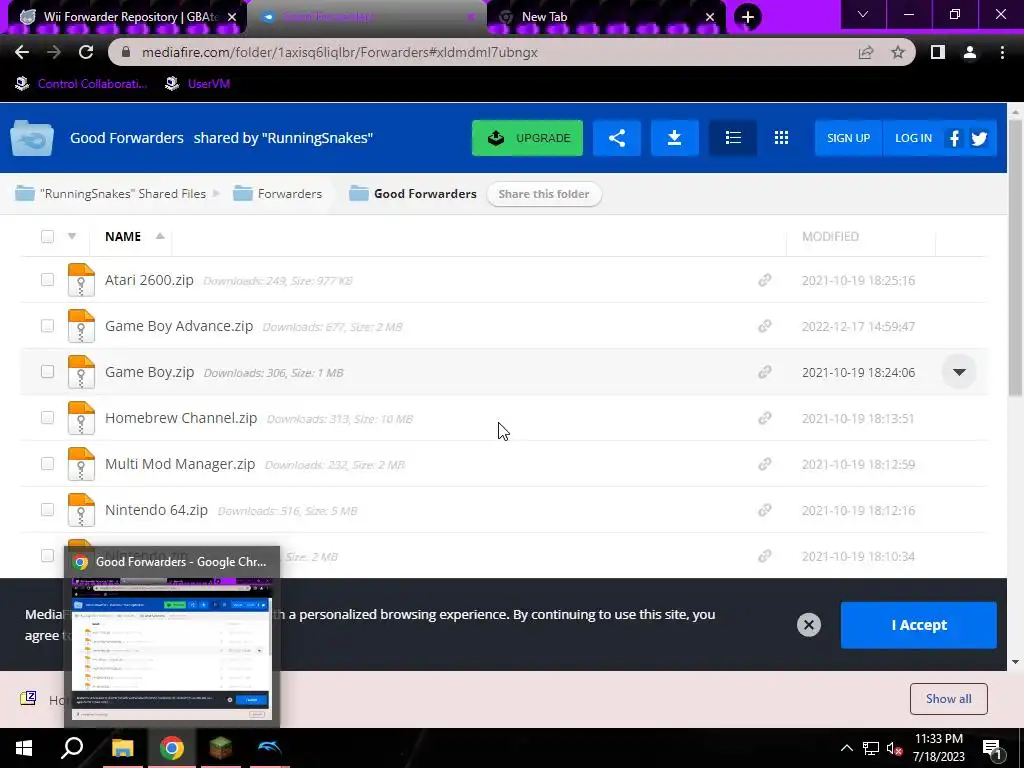The width and height of the screenshot is (1024, 768).
Task: Tick the select-all files checkbox
Action: [x=47, y=236]
